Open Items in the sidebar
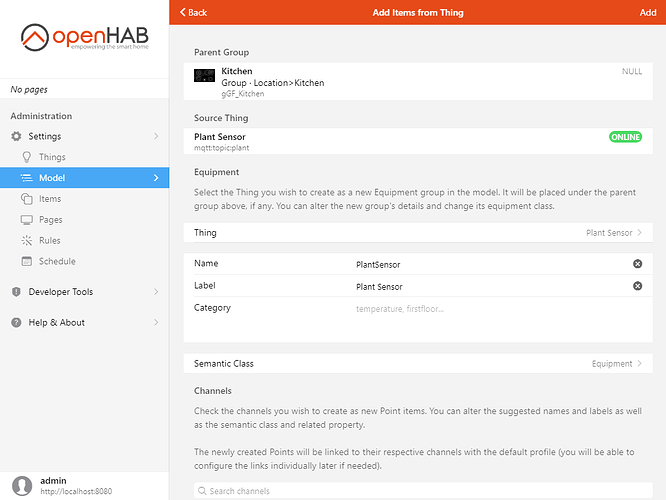The width and height of the screenshot is (666, 500). (x=50, y=199)
